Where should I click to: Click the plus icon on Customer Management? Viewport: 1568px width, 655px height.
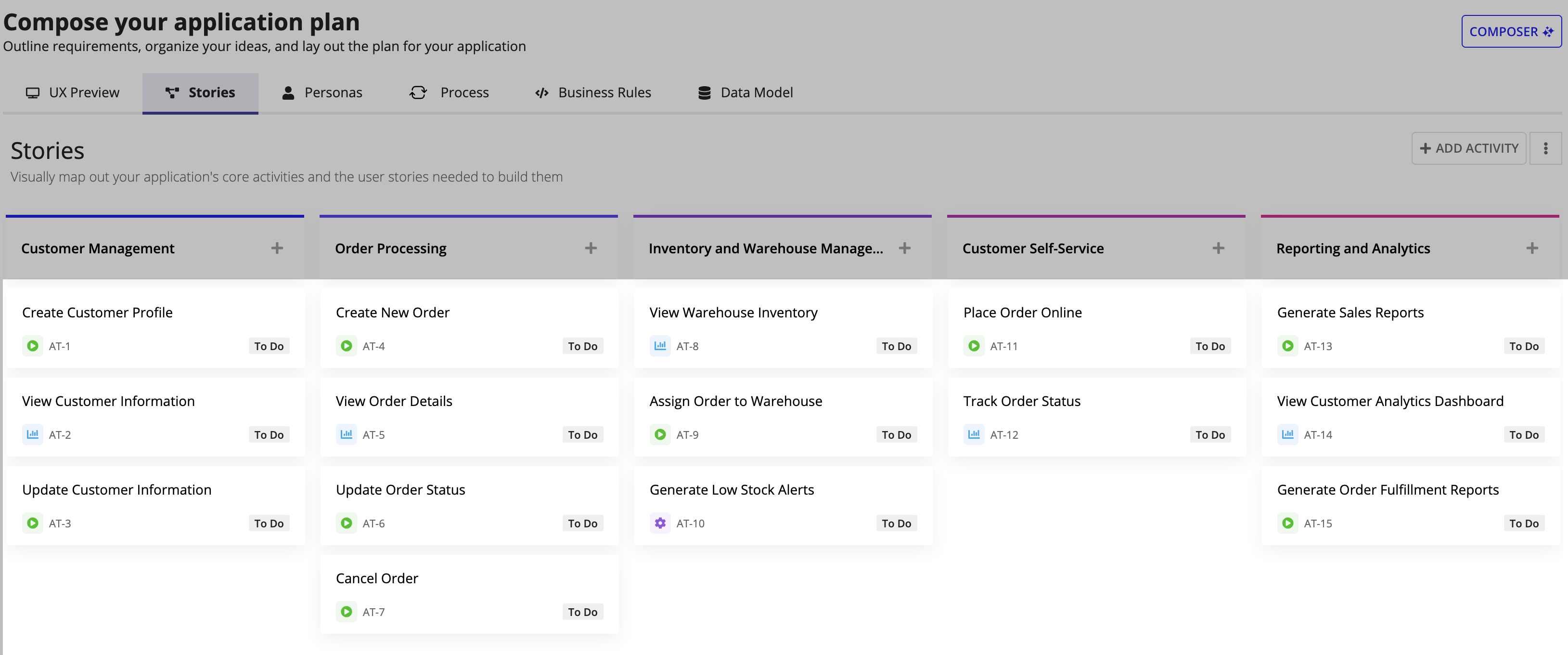click(277, 248)
